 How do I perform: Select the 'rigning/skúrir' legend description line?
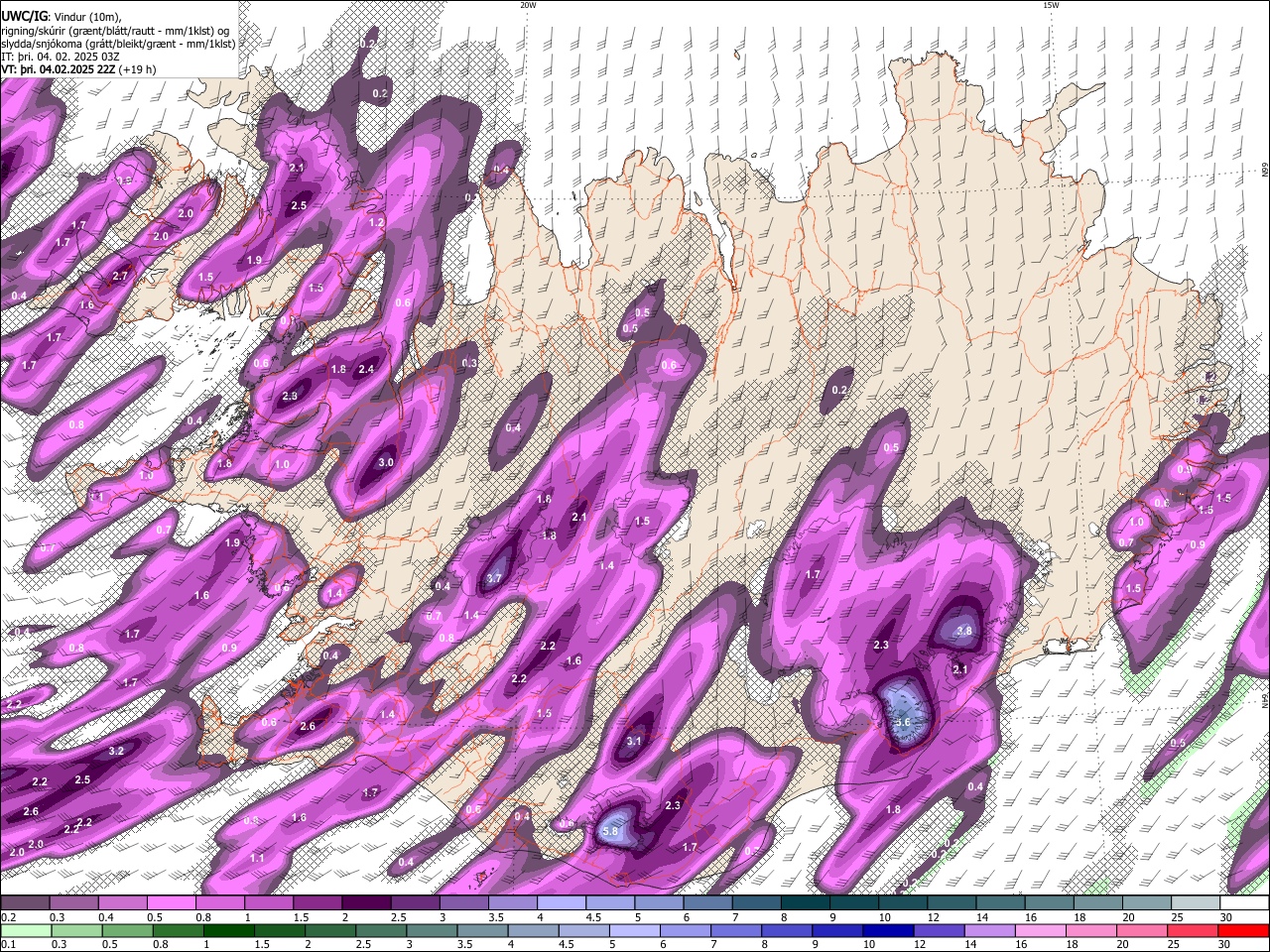pos(115,31)
